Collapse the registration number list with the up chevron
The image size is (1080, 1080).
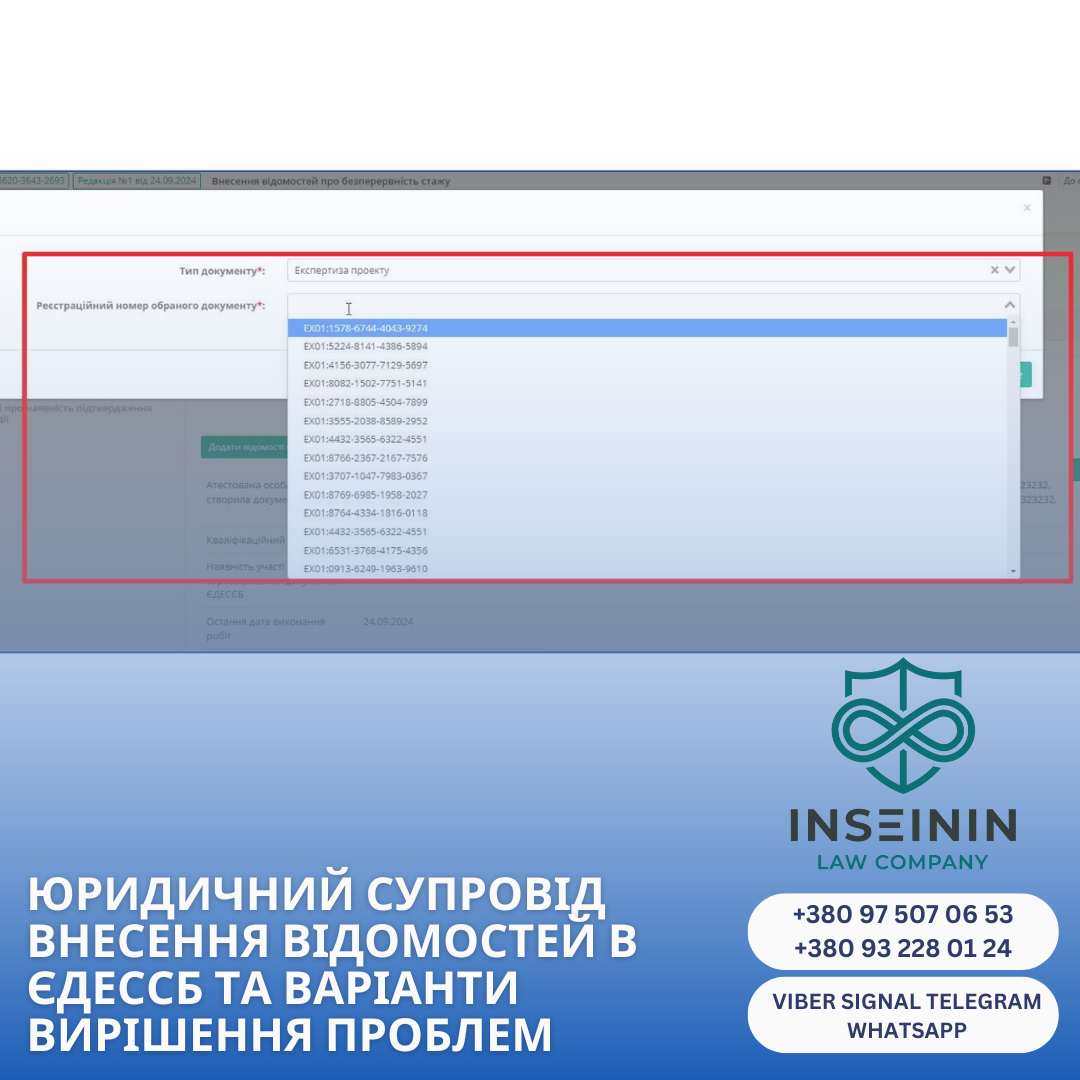pyautogui.click(x=1010, y=304)
